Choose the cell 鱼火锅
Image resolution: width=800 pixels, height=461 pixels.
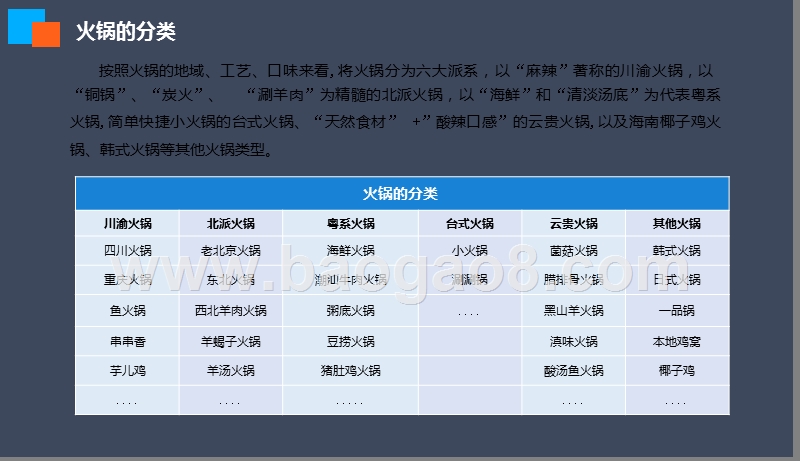pos(128,310)
